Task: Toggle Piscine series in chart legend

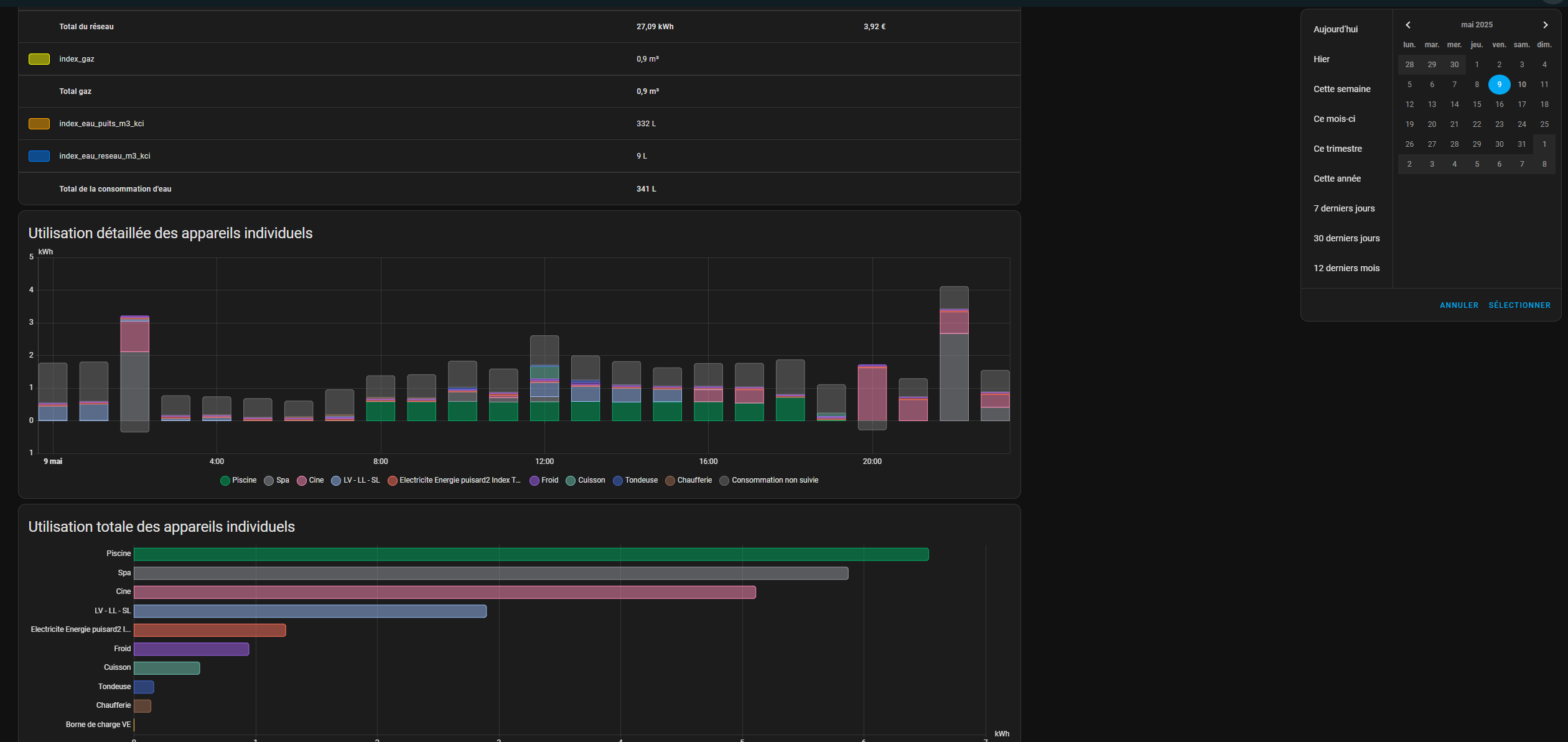Action: point(238,480)
